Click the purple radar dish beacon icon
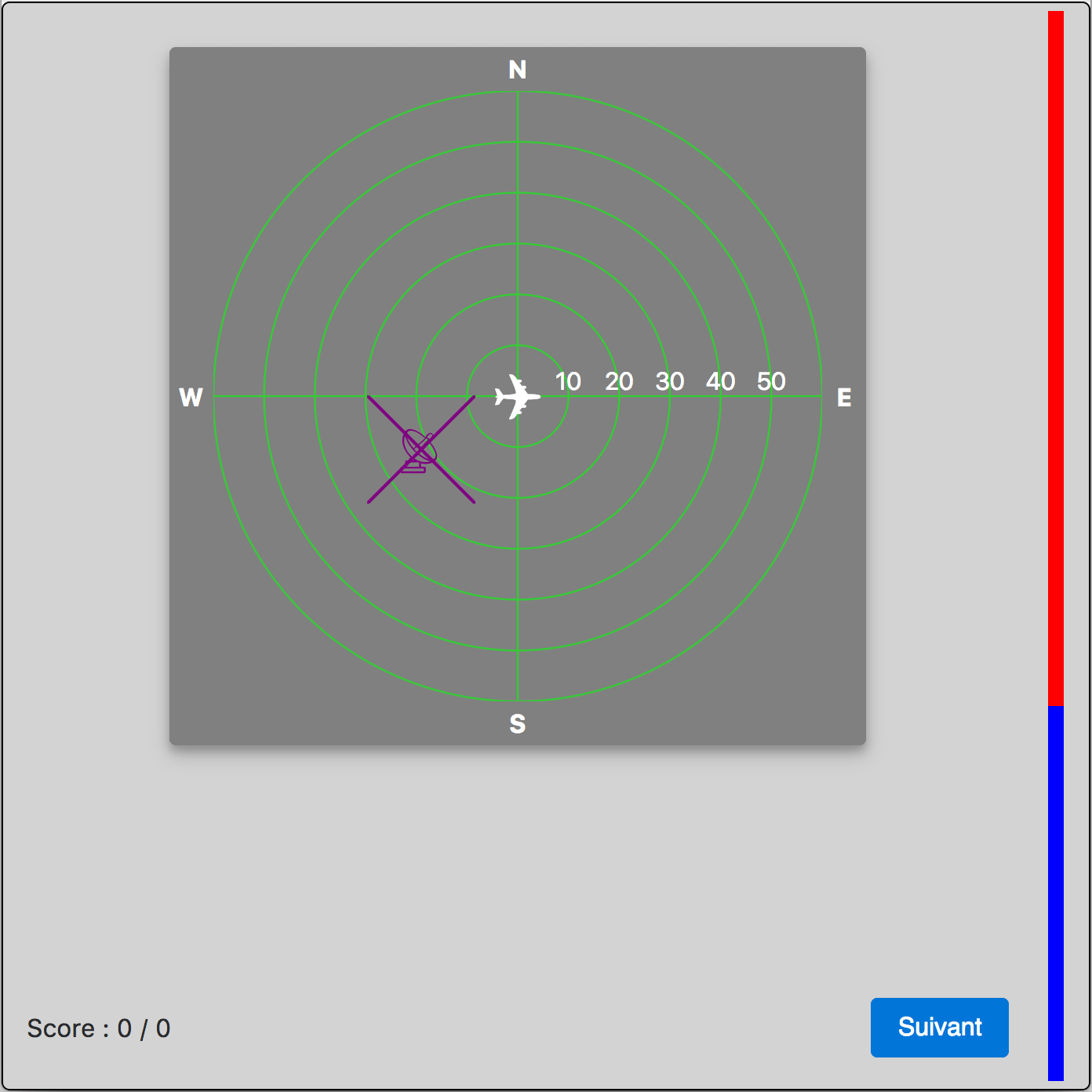Viewport: 1092px width, 1092px height. click(420, 451)
